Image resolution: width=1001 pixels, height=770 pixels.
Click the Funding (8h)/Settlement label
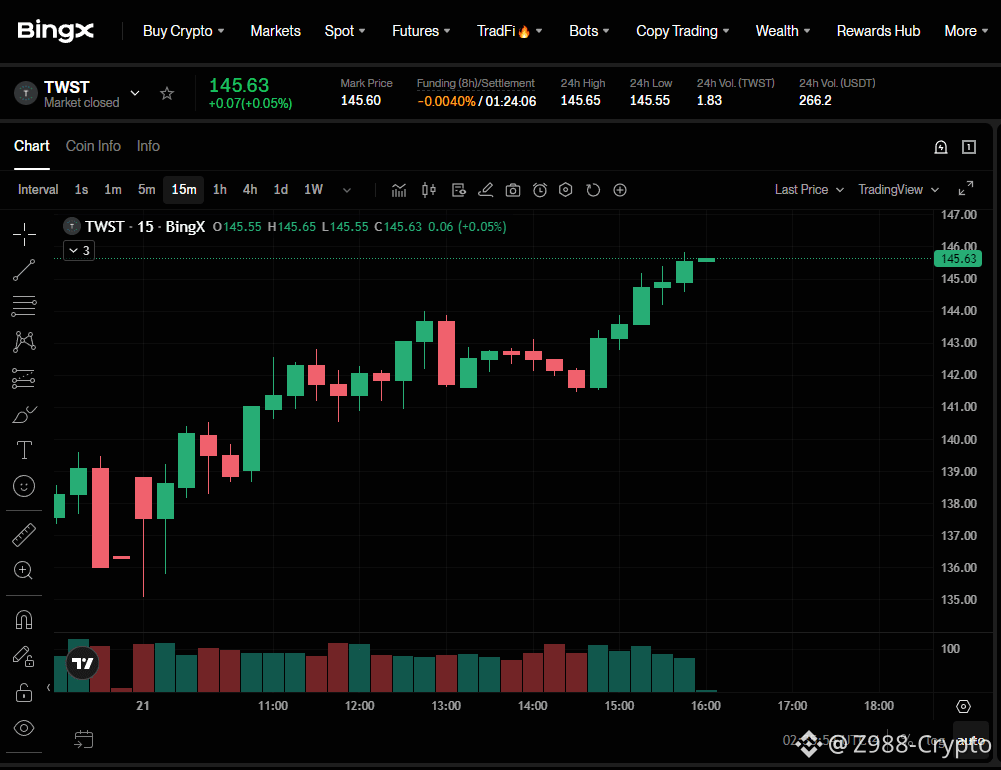pyautogui.click(x=476, y=83)
